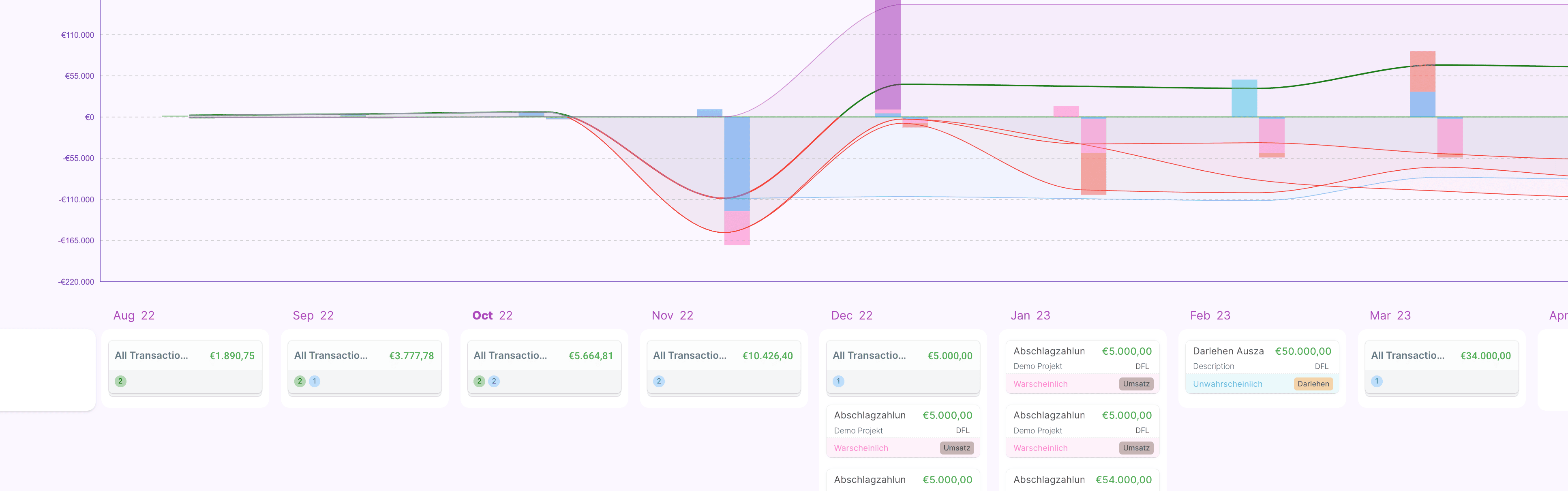This screenshot has height=491, width=1568.
Task: Select the Feb 23 month heading
Action: click(1210, 315)
